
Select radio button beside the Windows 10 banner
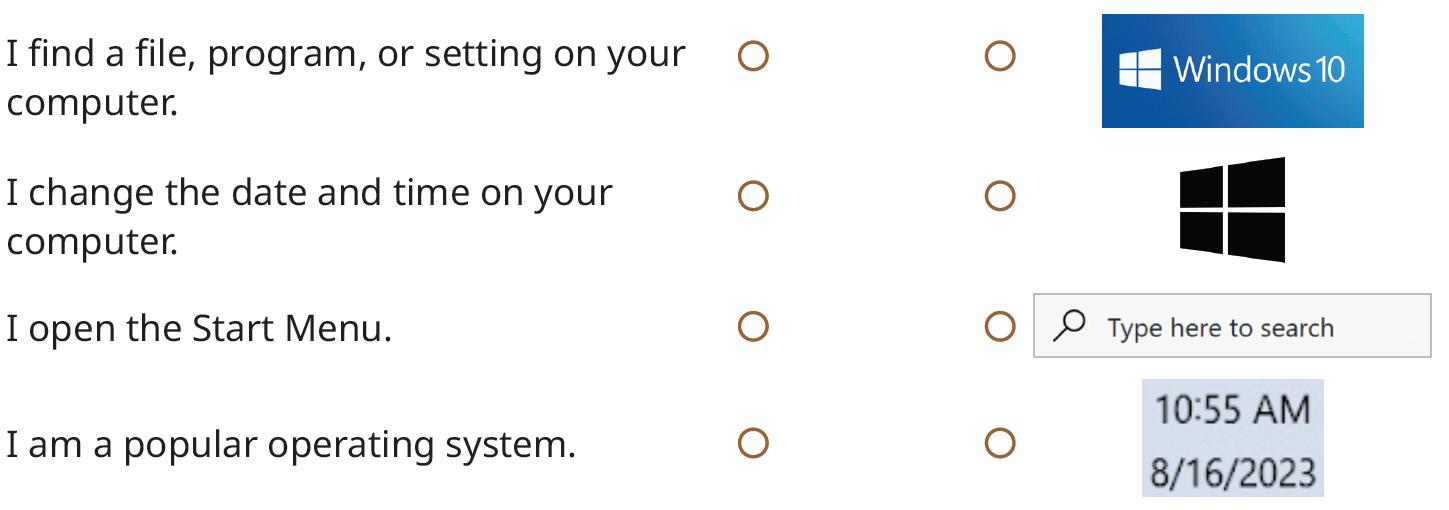click(x=1000, y=57)
